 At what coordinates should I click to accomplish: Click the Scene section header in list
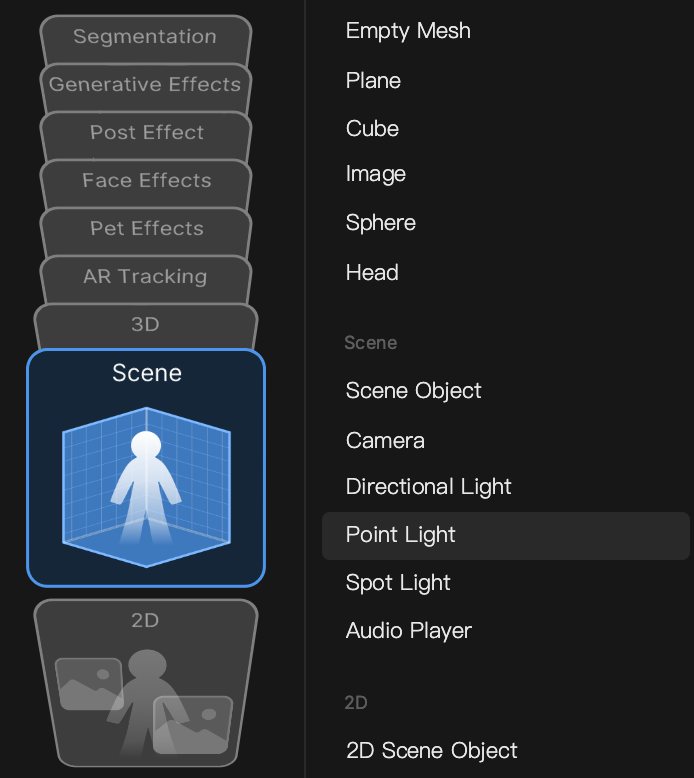(371, 343)
